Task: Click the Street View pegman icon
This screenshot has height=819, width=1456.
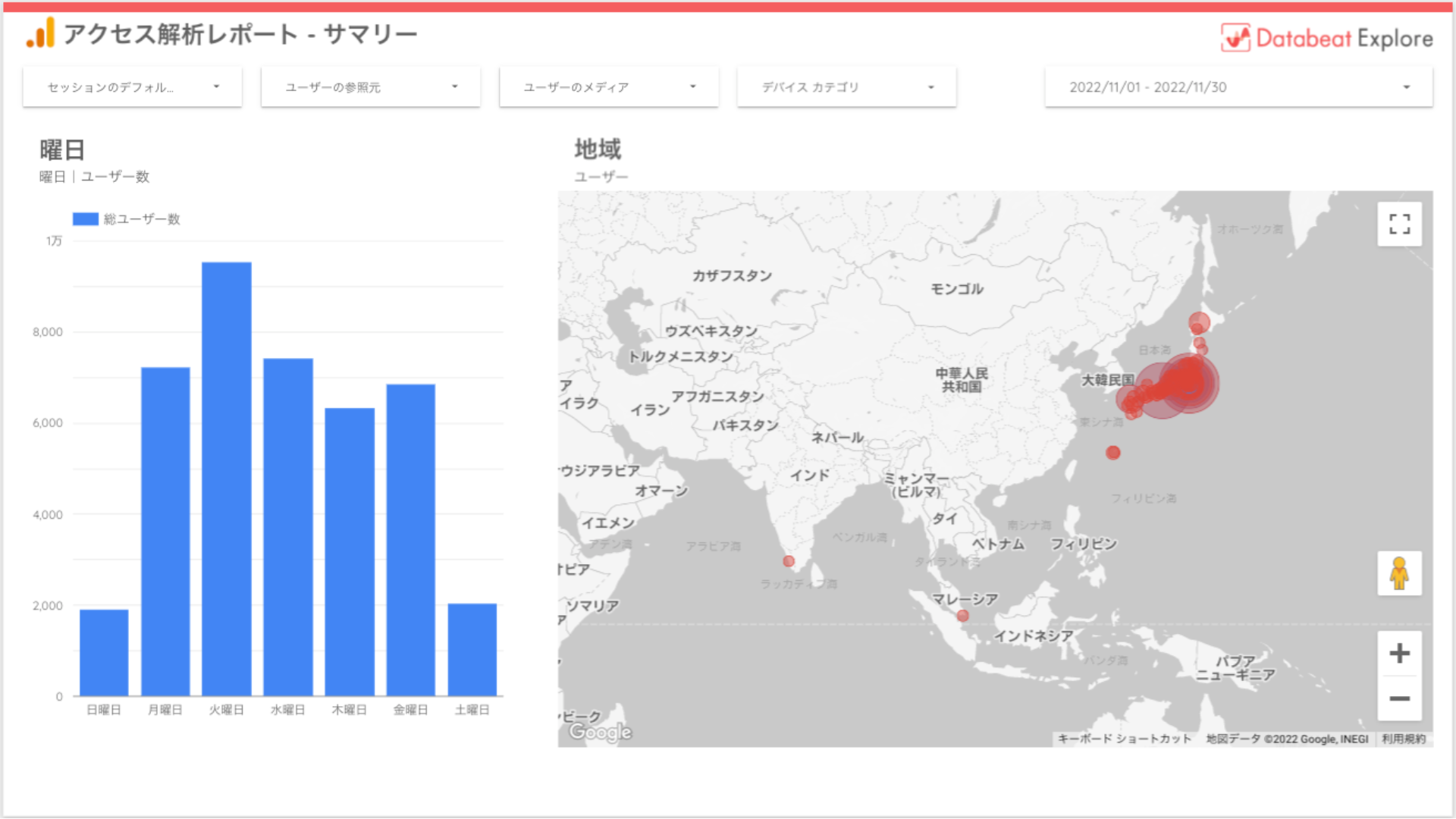Action: (x=1399, y=573)
